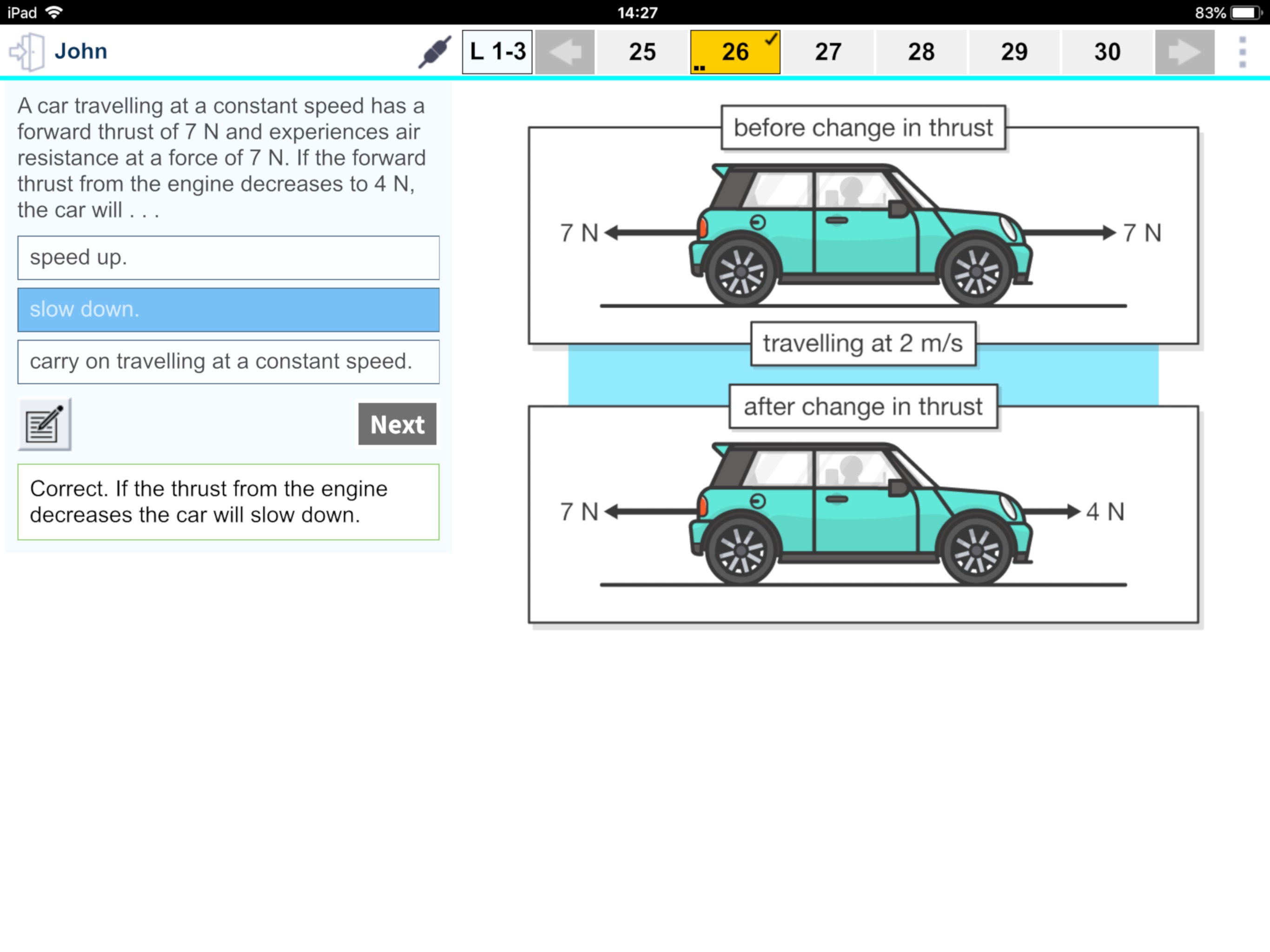Go to previous questions with left arrow
The image size is (1270, 952).
pyautogui.click(x=565, y=52)
